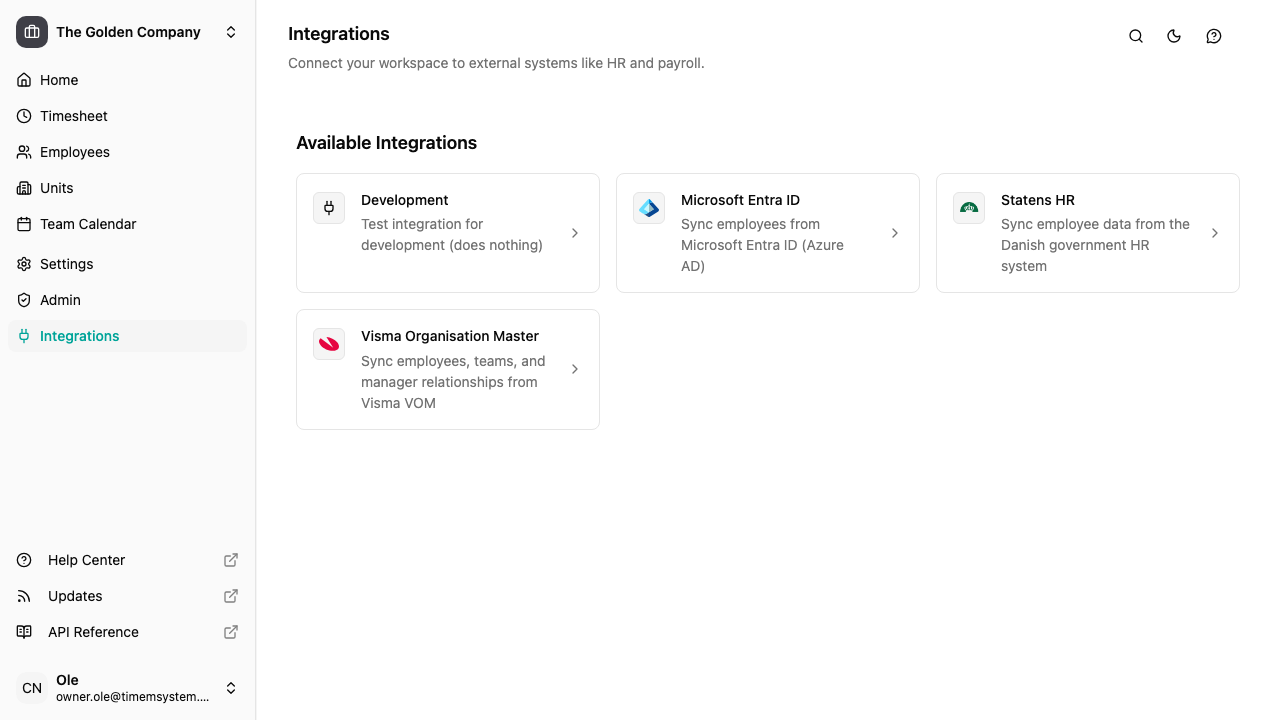The height and width of the screenshot is (720, 1280).
Task: Open the Team Calendar view
Action: click(87, 224)
